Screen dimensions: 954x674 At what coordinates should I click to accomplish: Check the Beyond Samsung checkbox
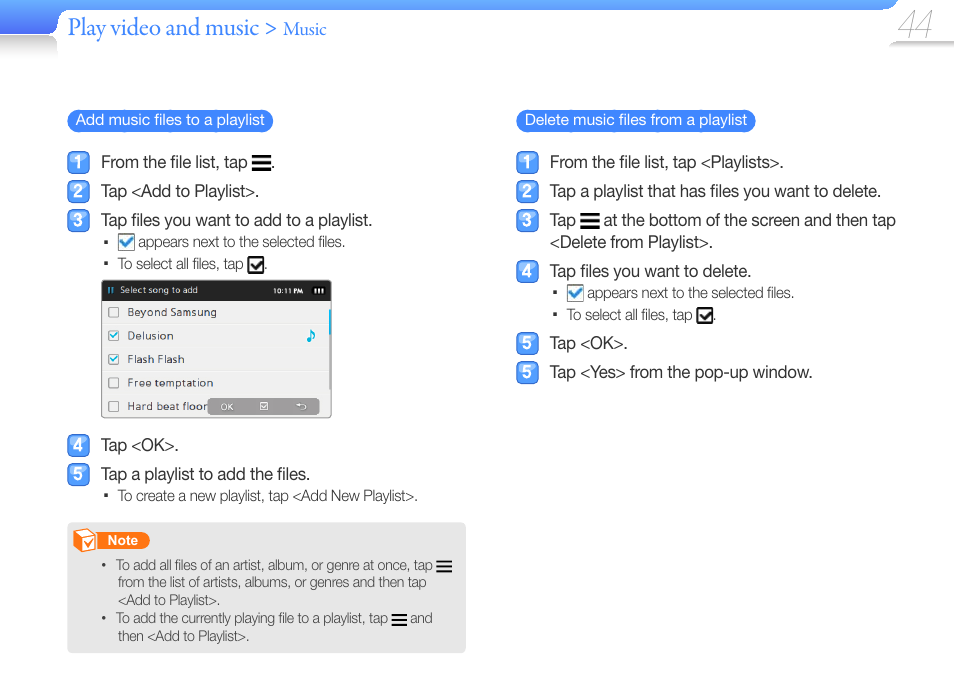click(113, 313)
